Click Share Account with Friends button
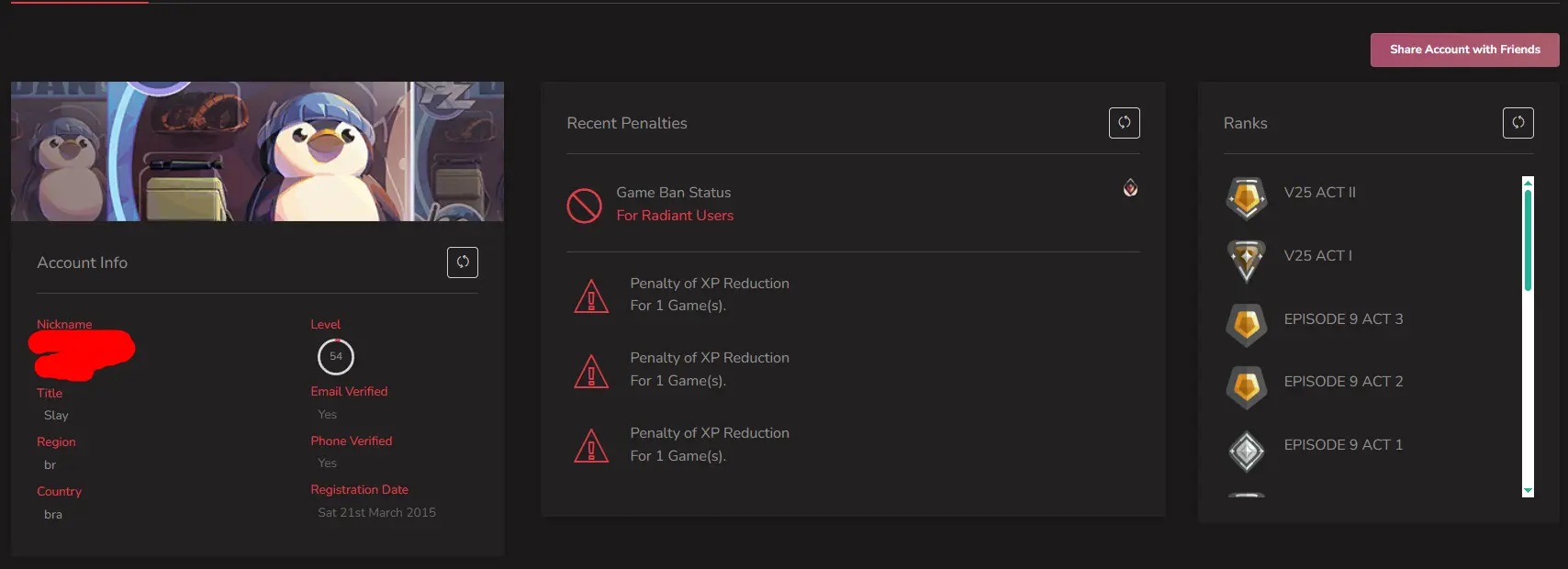This screenshot has height=569, width=1568. pyautogui.click(x=1464, y=50)
